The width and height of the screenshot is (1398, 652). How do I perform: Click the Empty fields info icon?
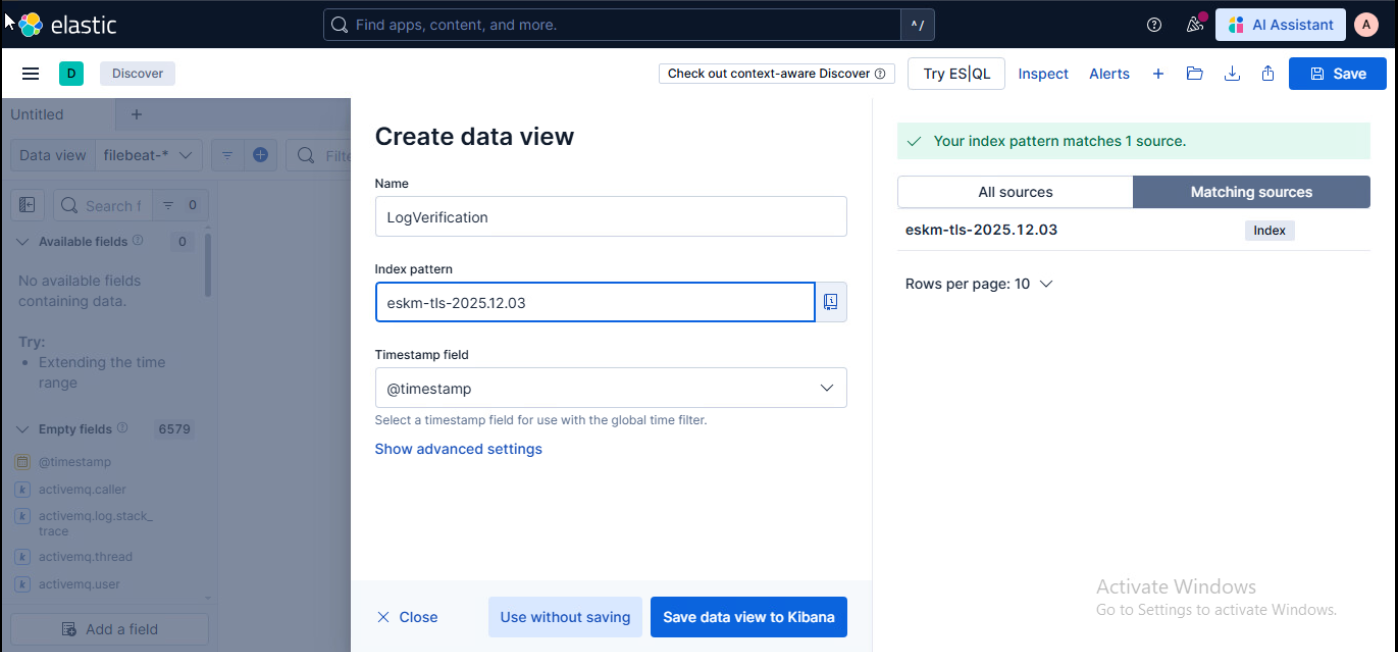(122, 428)
